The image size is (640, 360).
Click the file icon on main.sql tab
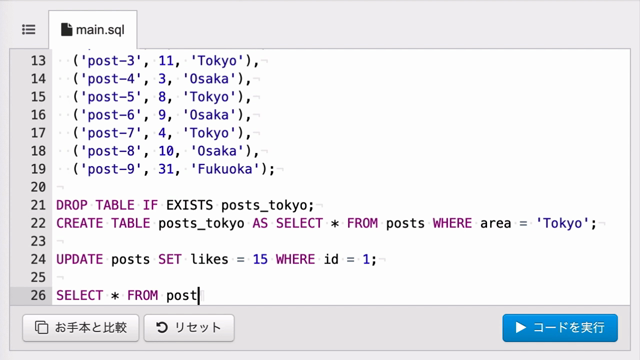click(66, 29)
